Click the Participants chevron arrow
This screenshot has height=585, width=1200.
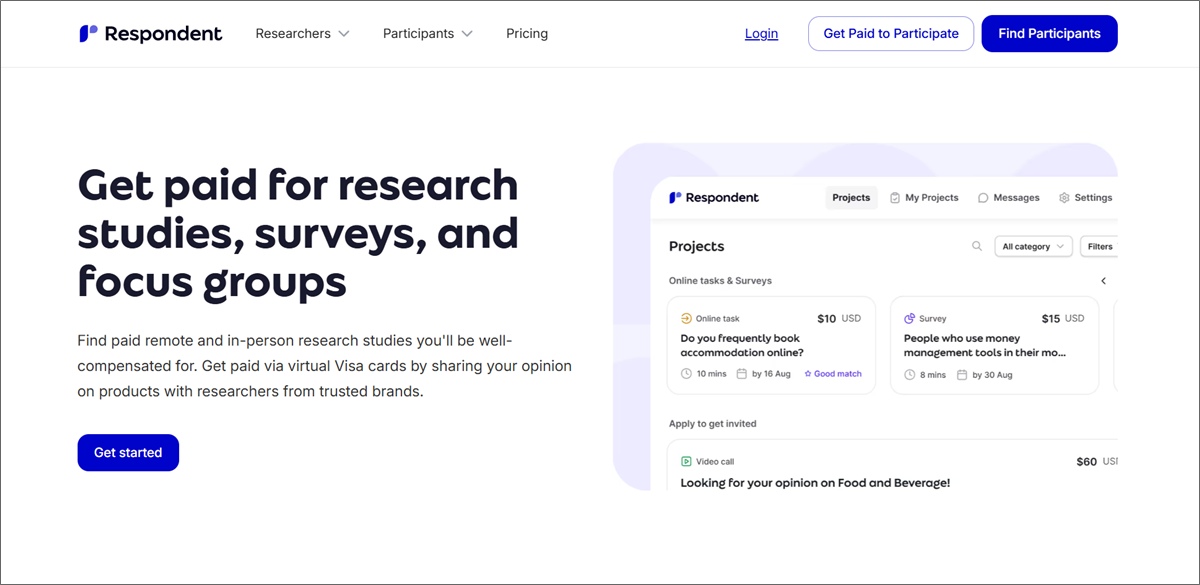[467, 34]
